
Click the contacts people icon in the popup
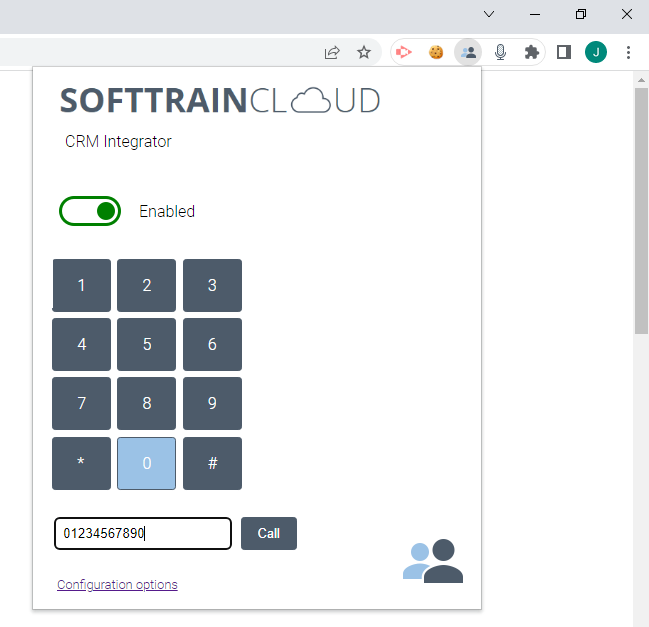[x=433, y=561]
